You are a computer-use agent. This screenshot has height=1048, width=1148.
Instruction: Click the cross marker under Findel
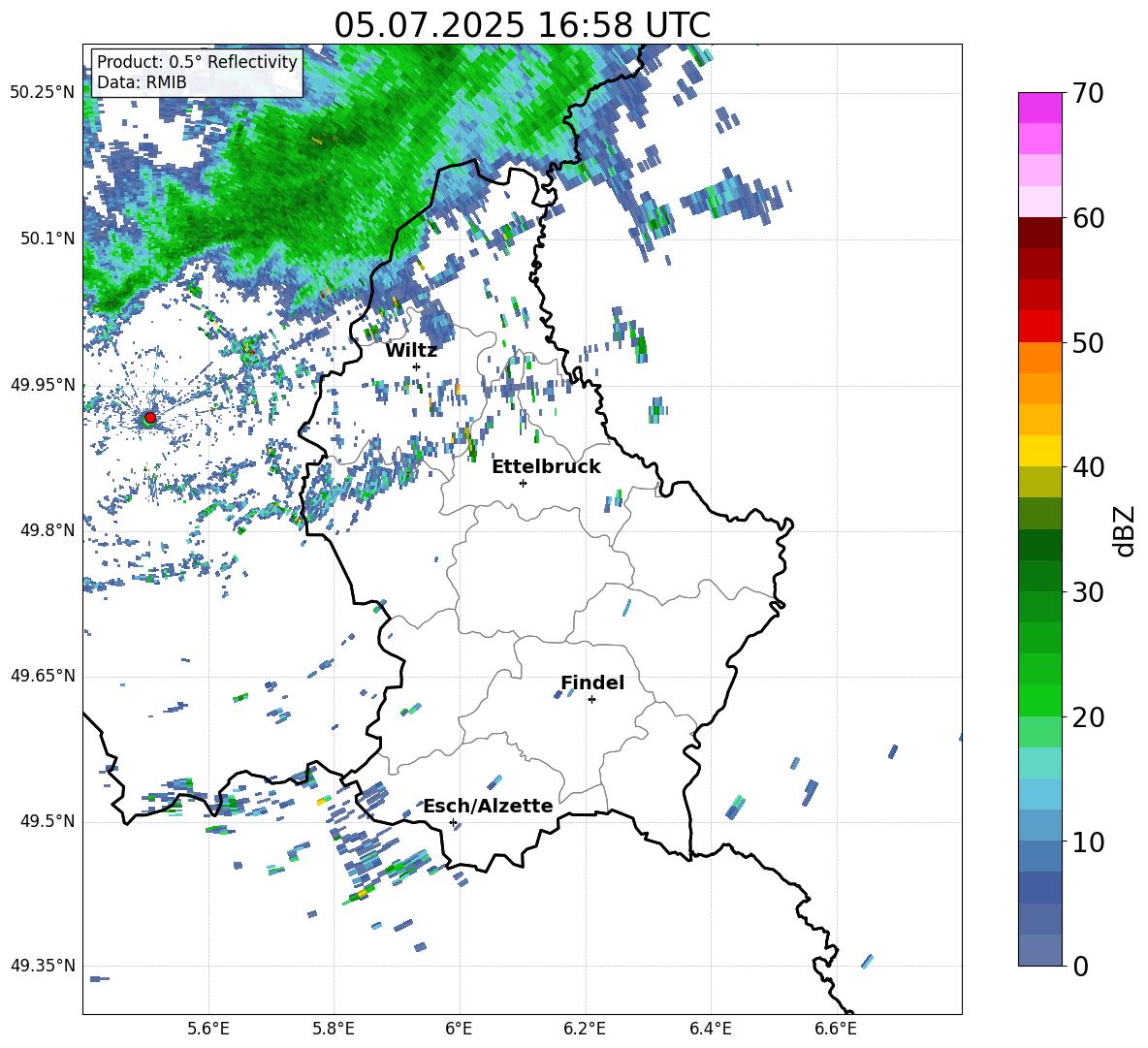click(591, 700)
